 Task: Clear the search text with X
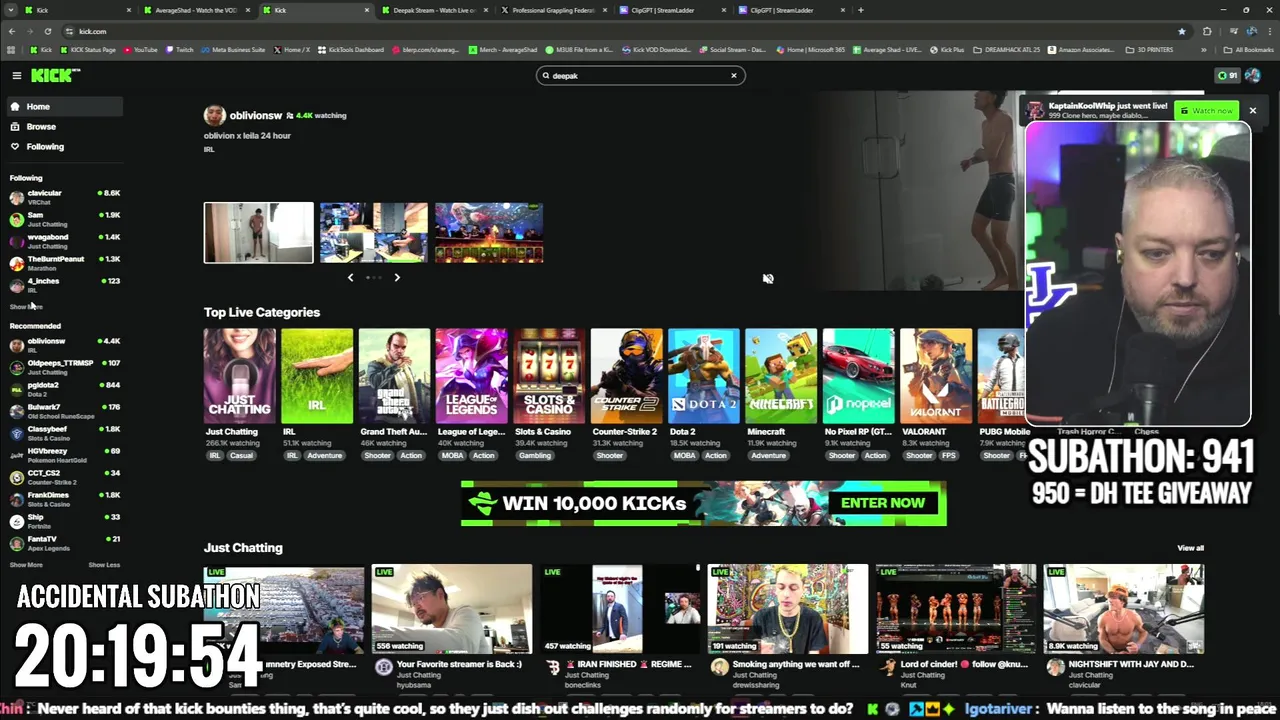[x=733, y=75]
